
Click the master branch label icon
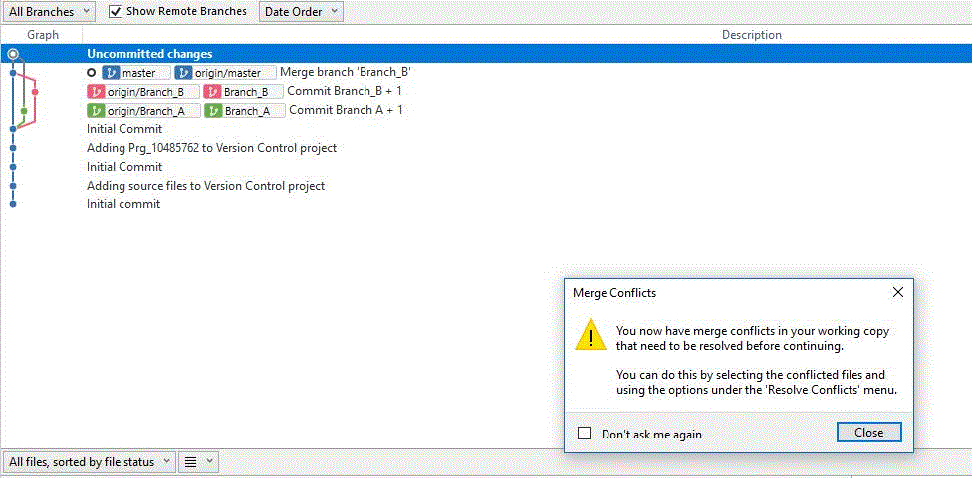112,73
